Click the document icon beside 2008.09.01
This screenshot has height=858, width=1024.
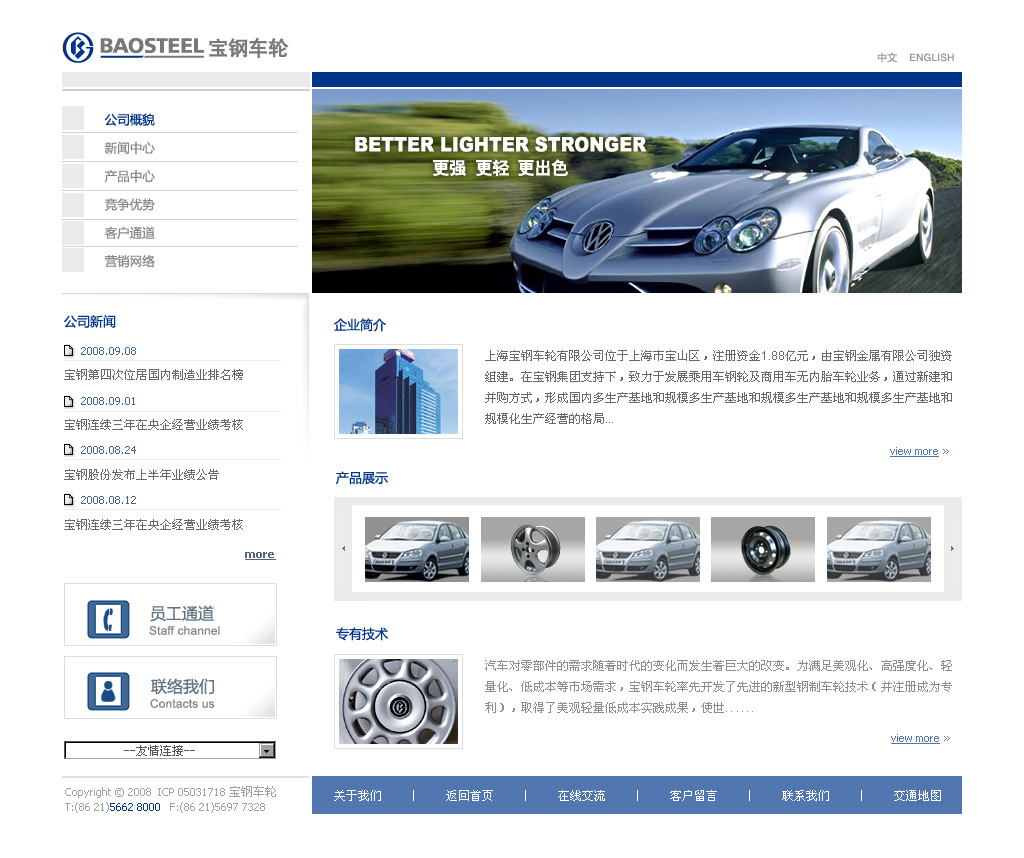pos(69,401)
